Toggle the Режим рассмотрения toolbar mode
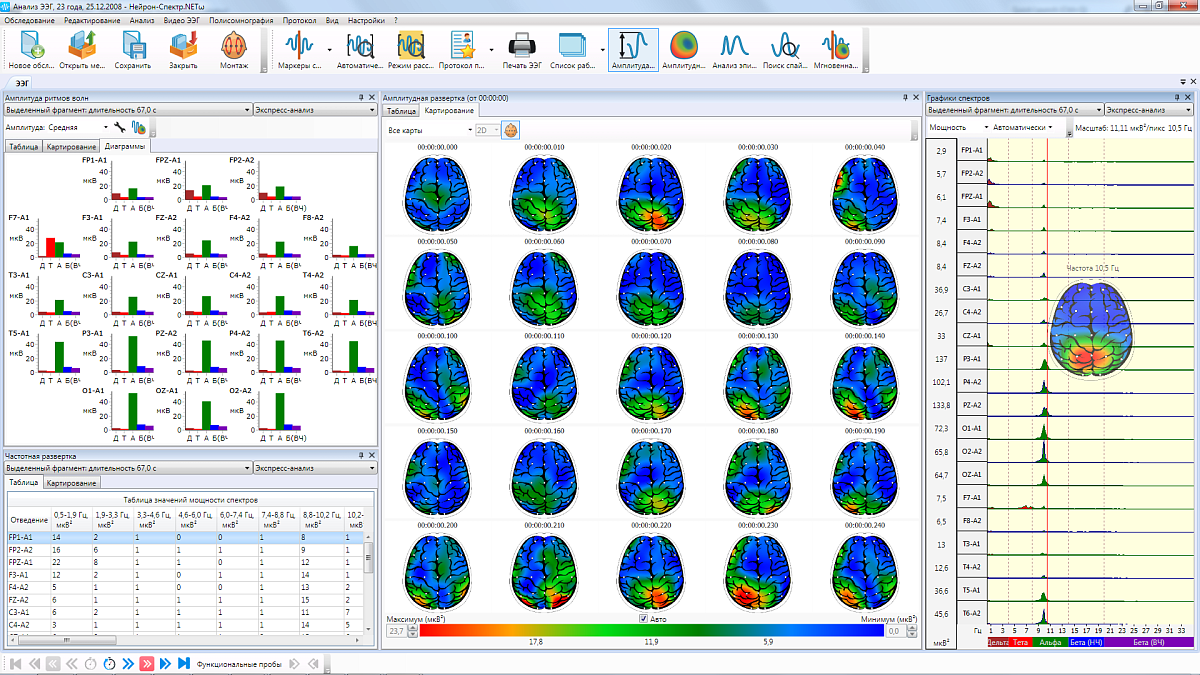Viewport: 1200px width, 675px height. click(411, 50)
